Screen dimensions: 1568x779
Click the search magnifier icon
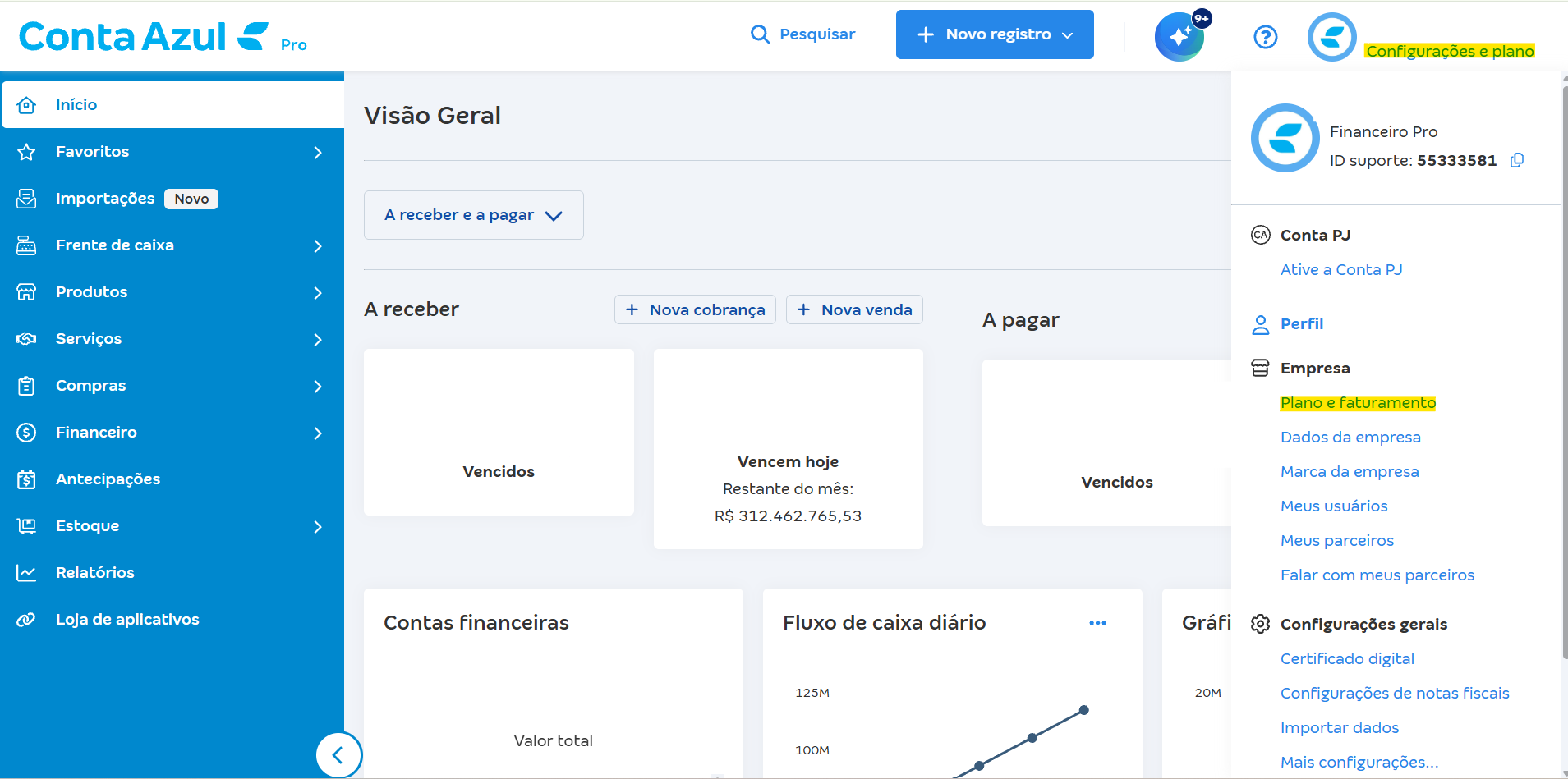[761, 34]
